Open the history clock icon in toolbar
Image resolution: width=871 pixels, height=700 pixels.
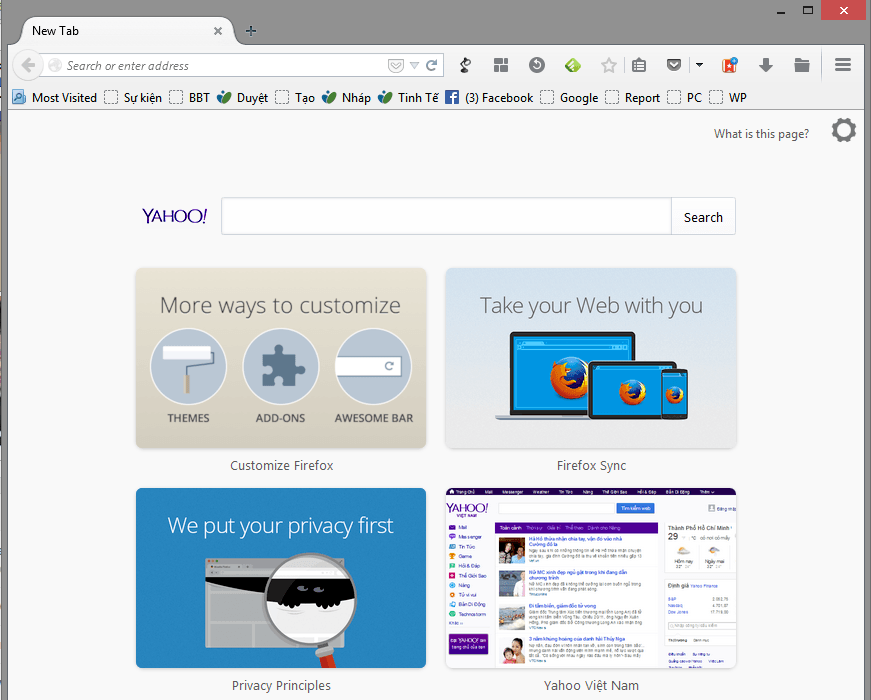pos(537,66)
